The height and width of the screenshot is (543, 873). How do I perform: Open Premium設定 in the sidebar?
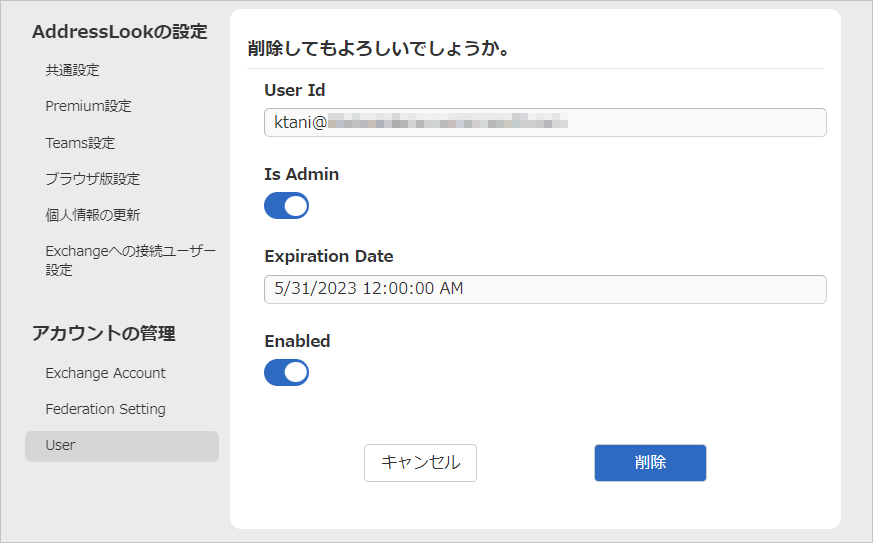tap(89, 106)
